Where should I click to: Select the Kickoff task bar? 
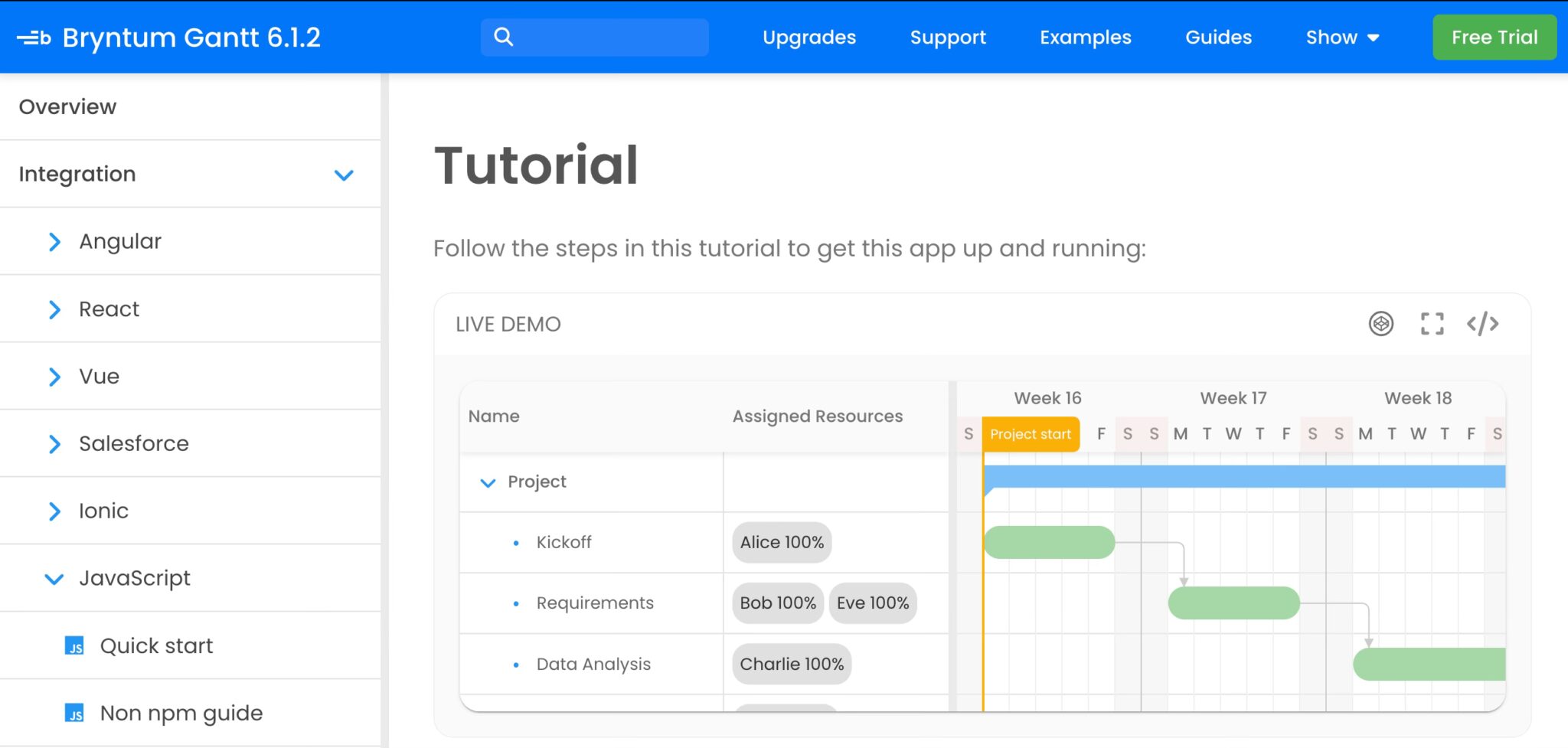[1049, 542]
